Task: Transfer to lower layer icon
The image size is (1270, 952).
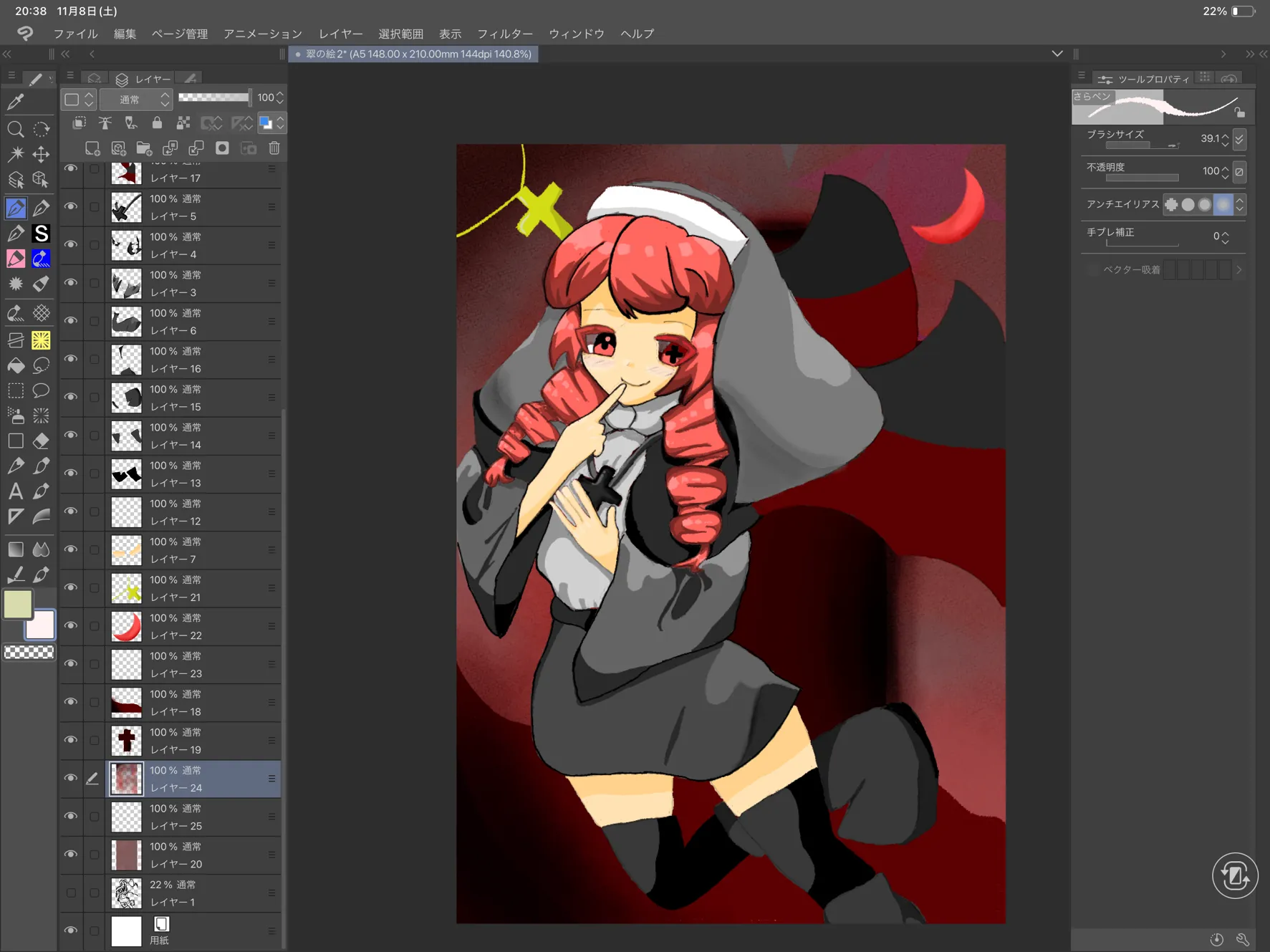Action: coord(170,148)
